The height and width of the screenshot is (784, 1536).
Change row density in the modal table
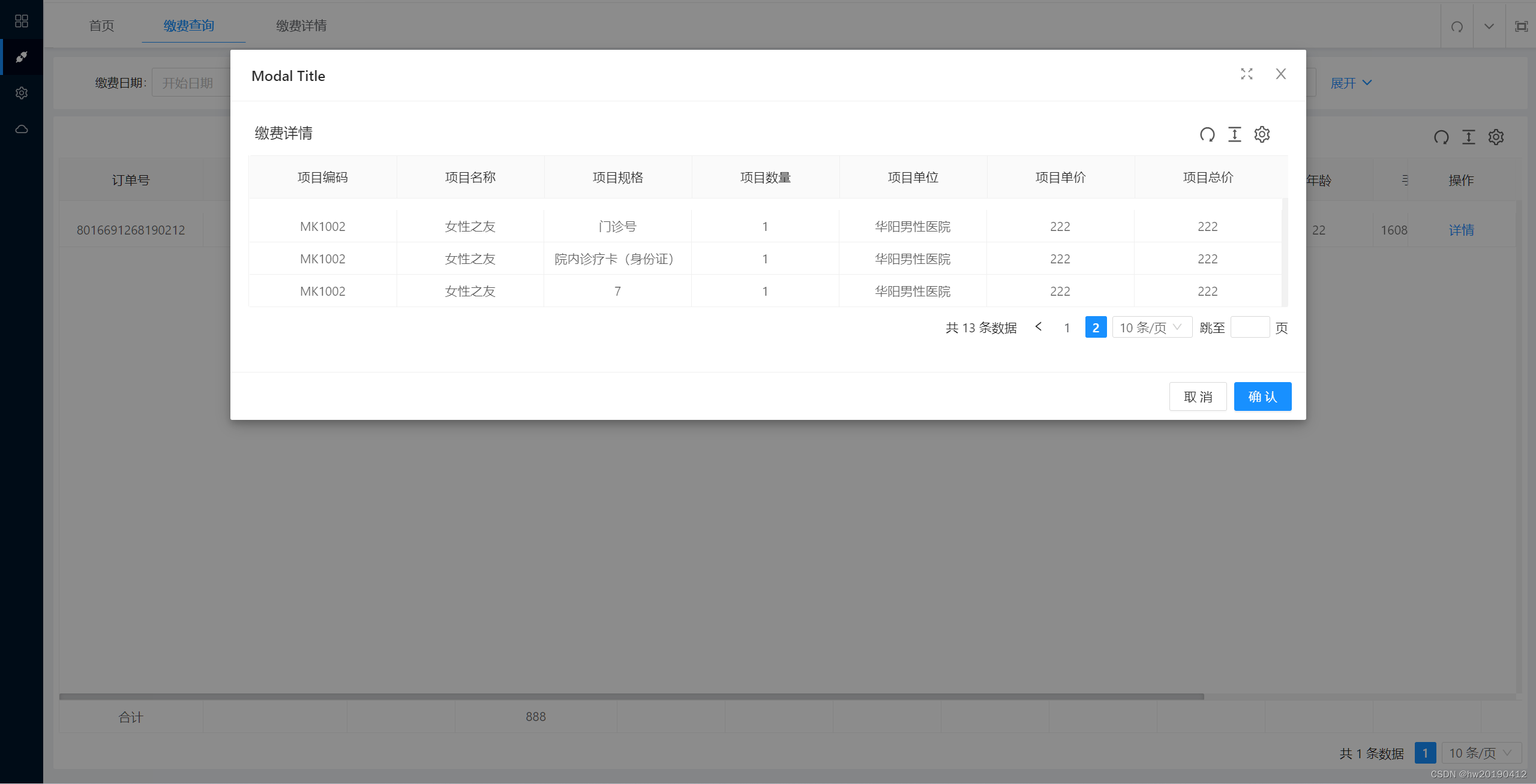point(1235,134)
